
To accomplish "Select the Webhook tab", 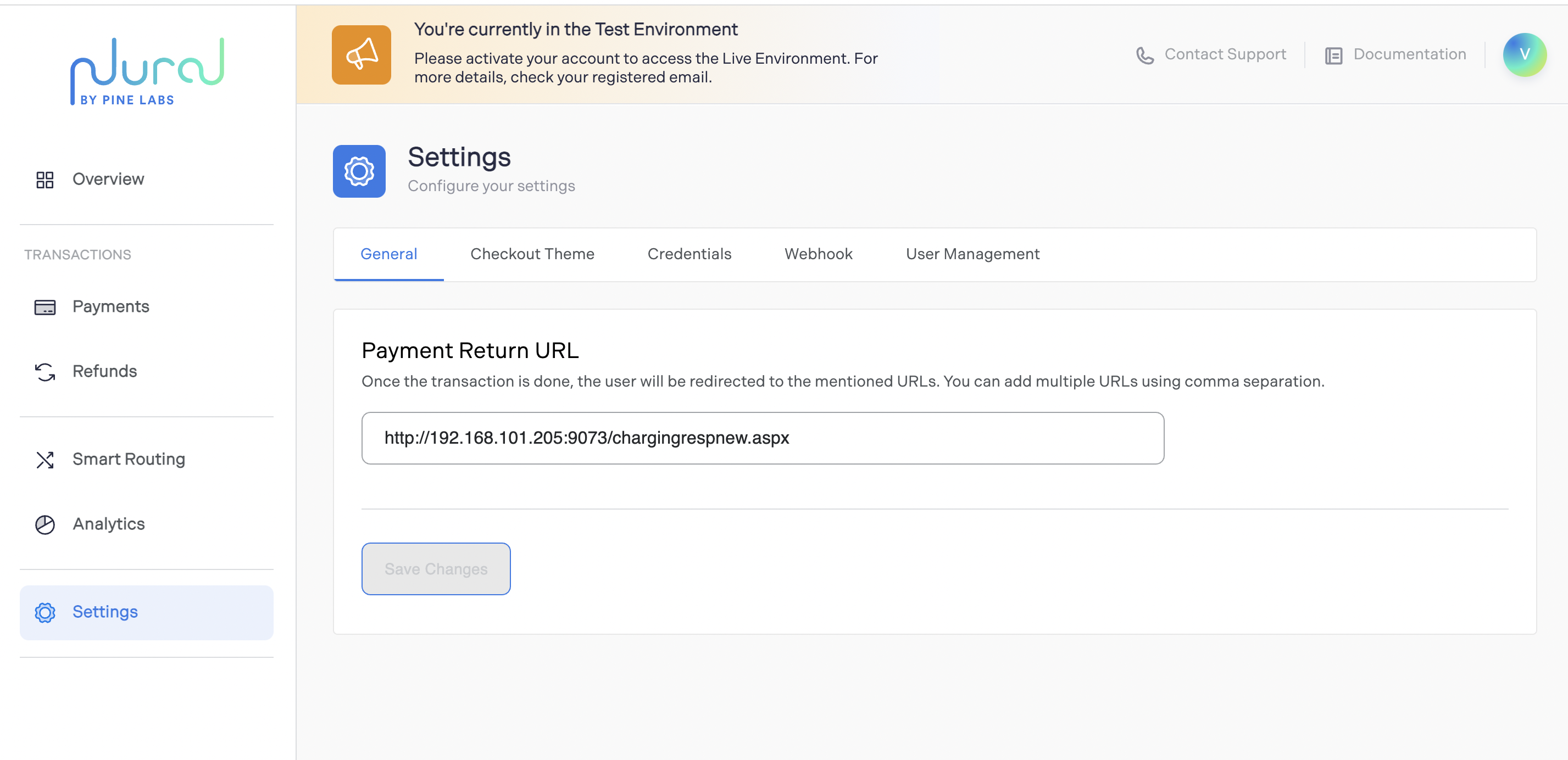I will tap(818, 254).
